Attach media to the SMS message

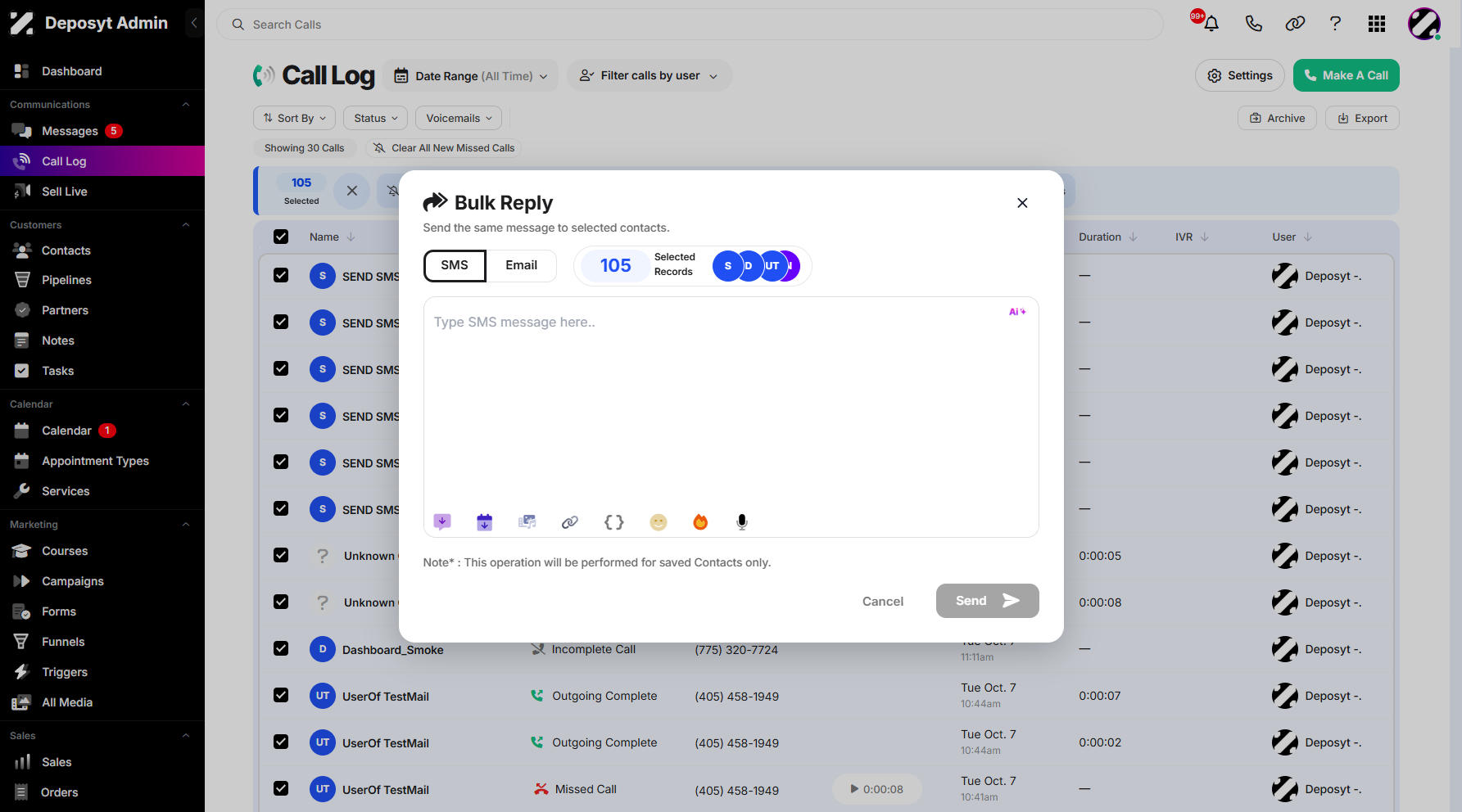[527, 521]
